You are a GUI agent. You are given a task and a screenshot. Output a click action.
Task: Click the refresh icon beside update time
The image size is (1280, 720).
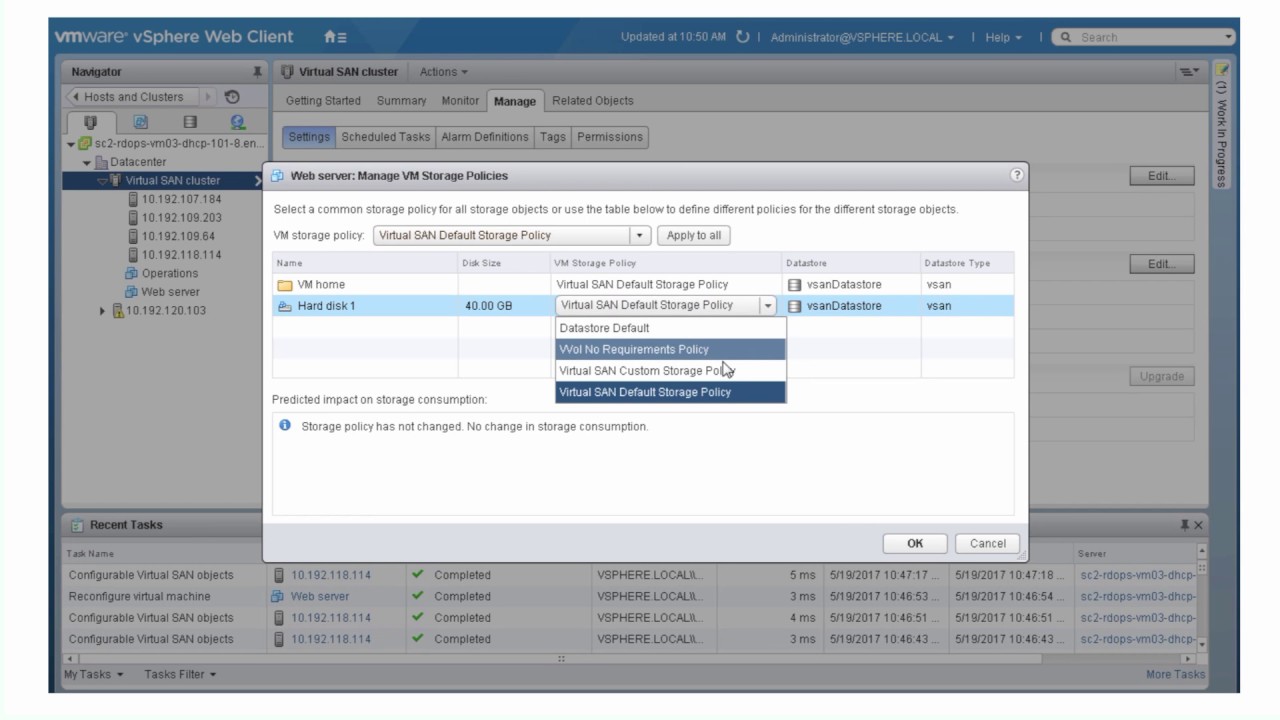[742, 37]
